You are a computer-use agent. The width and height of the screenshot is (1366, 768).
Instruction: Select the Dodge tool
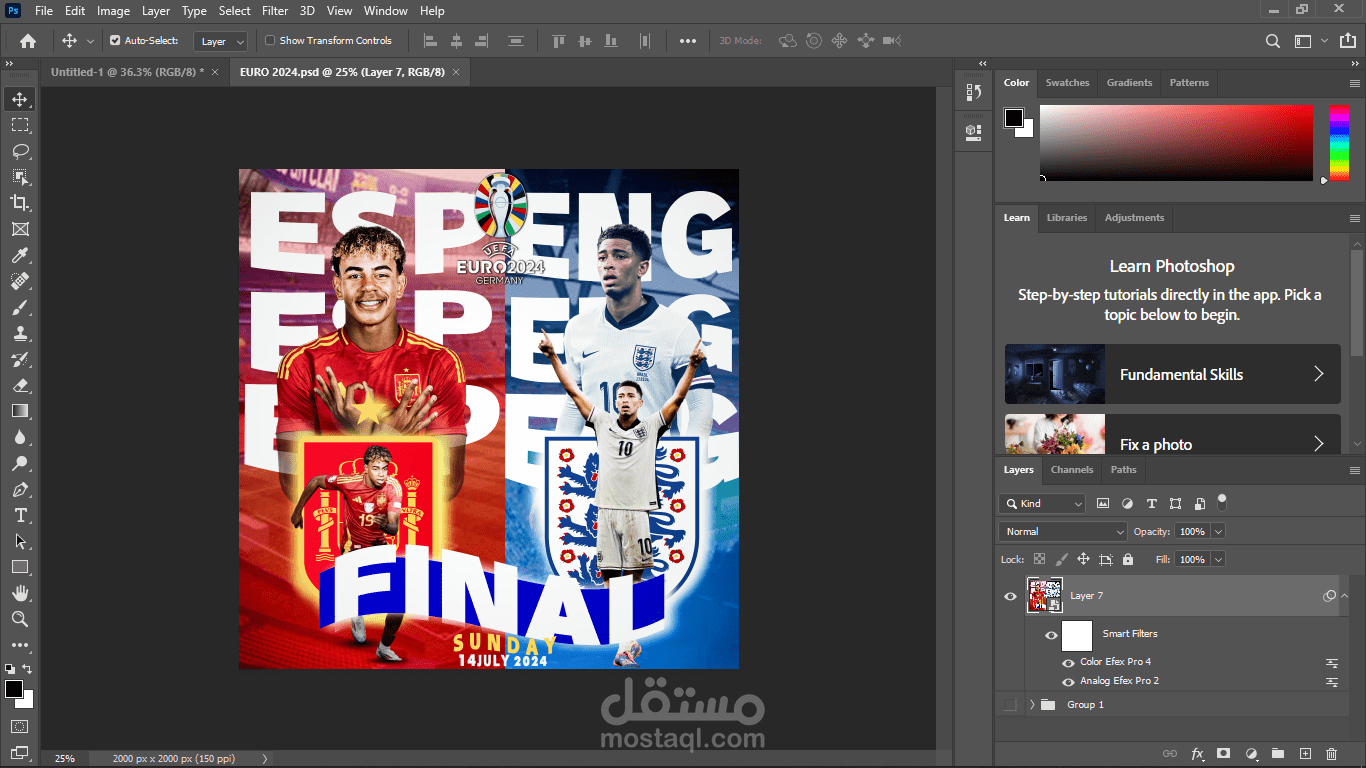coord(20,463)
